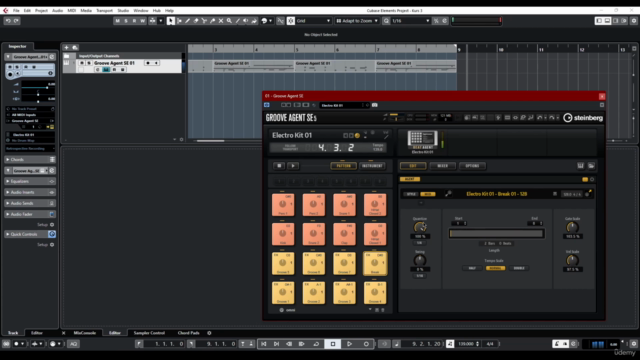The image size is (640, 360).
Task: Open the Grid snap type dropdown
Action: [x=313, y=21]
